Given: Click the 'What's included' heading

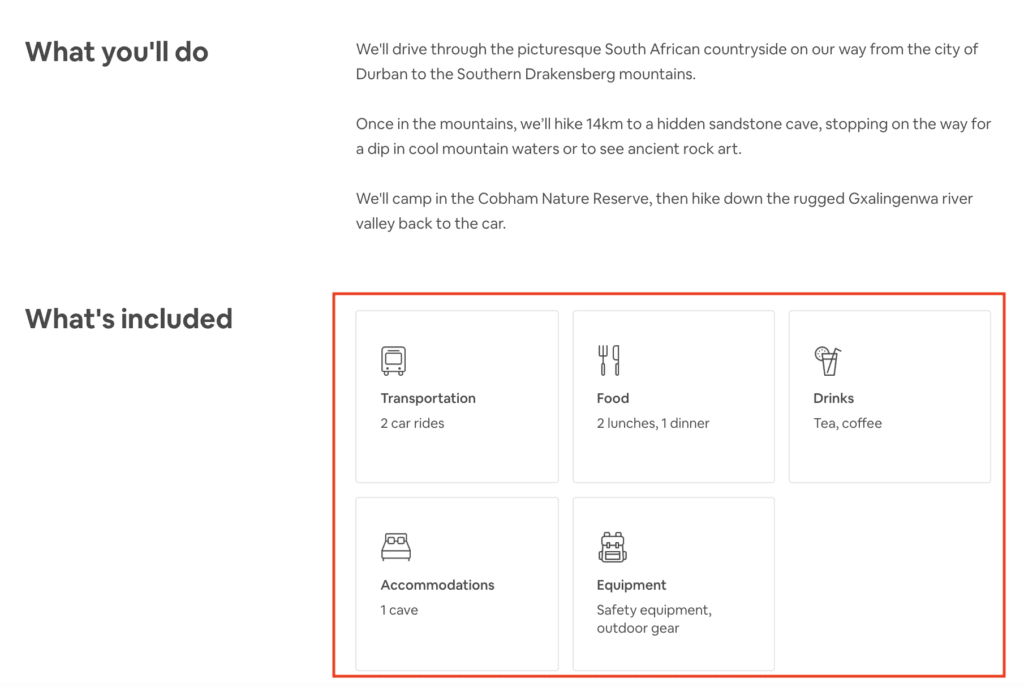Looking at the screenshot, I should [129, 319].
